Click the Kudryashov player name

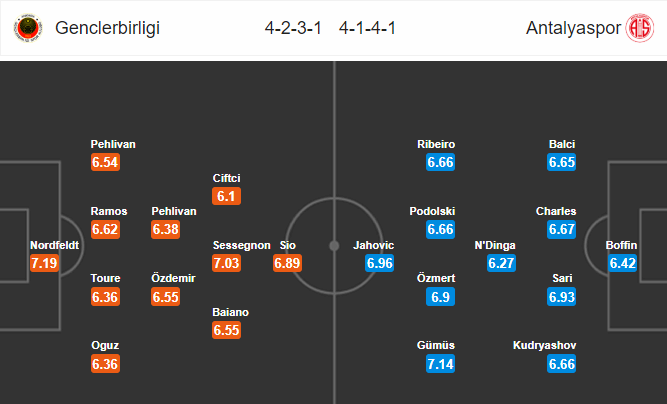[544, 345]
